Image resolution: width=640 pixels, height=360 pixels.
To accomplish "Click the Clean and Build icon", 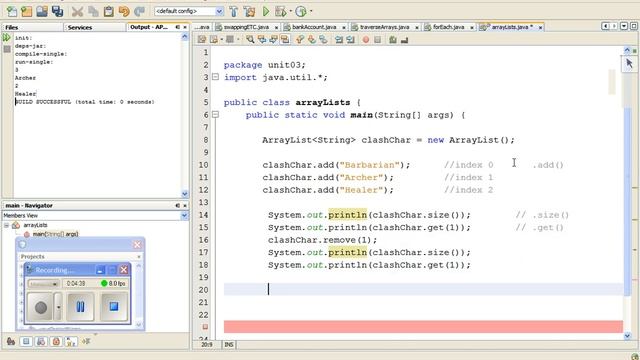I will [x=249, y=11].
